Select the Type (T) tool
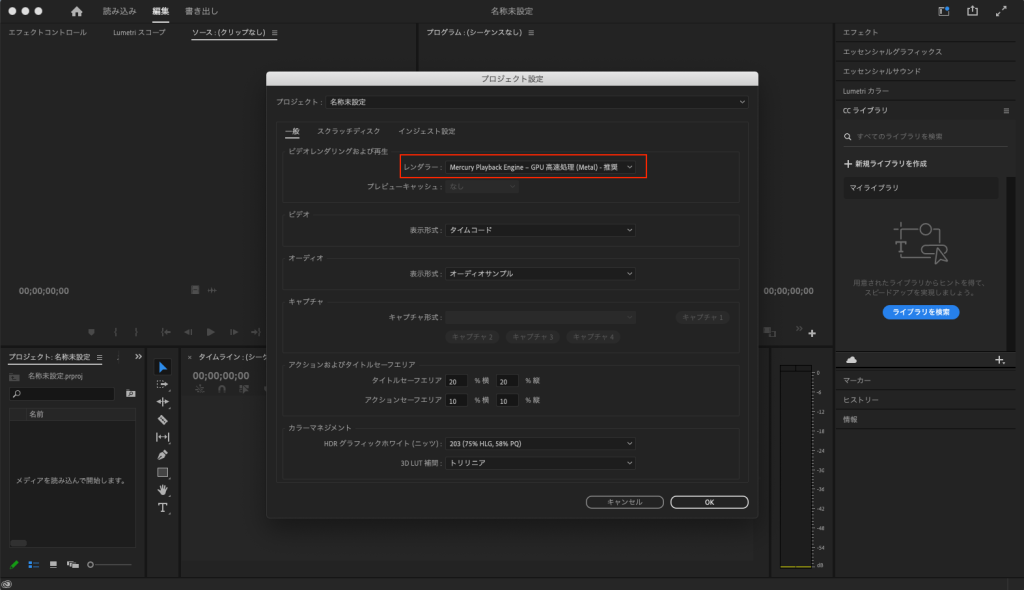The width and height of the screenshot is (1024, 590). tap(163, 508)
